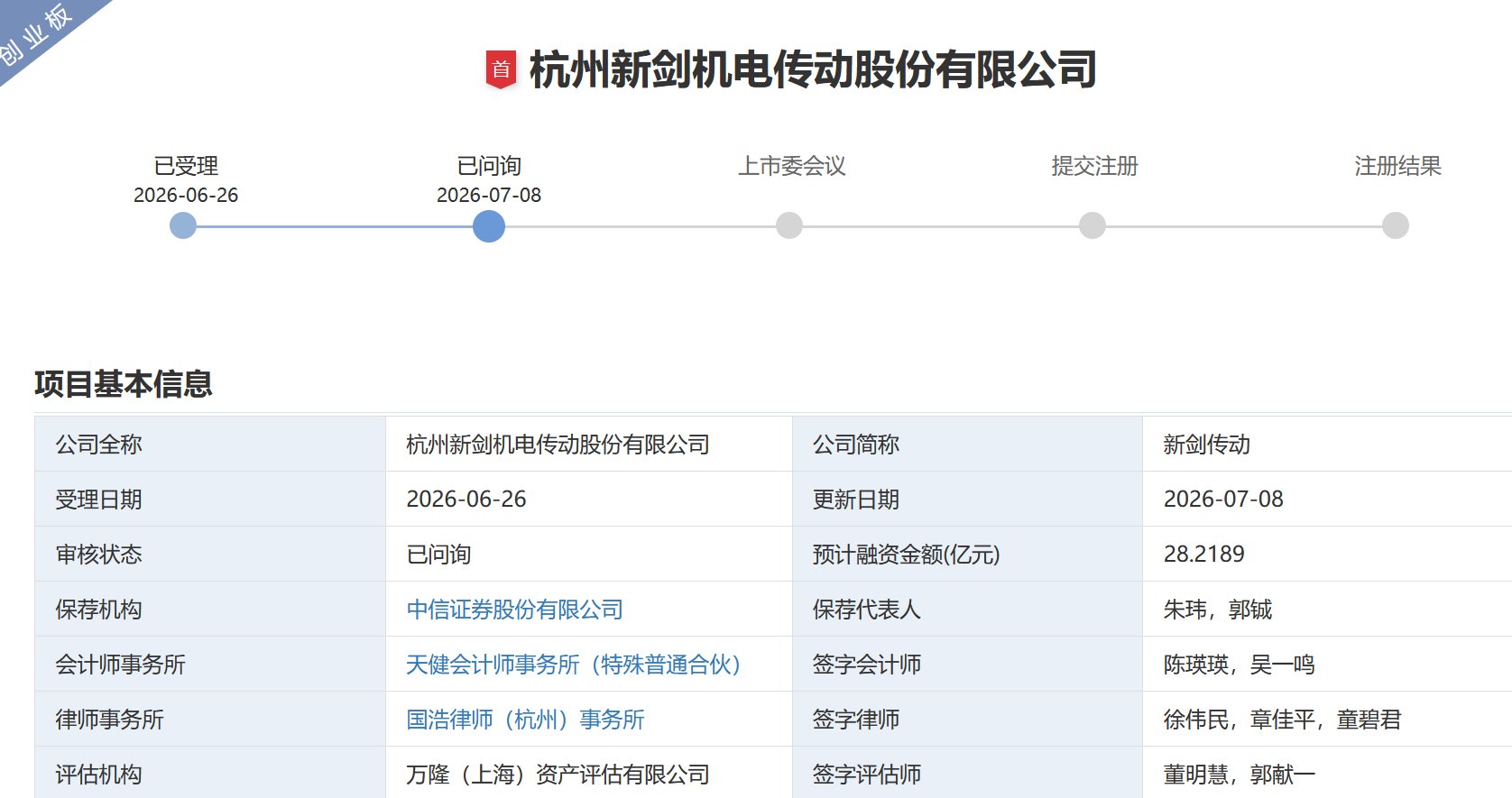1512x798 pixels.
Task: Click the 注册结果 stage label
Action: click(x=1397, y=166)
